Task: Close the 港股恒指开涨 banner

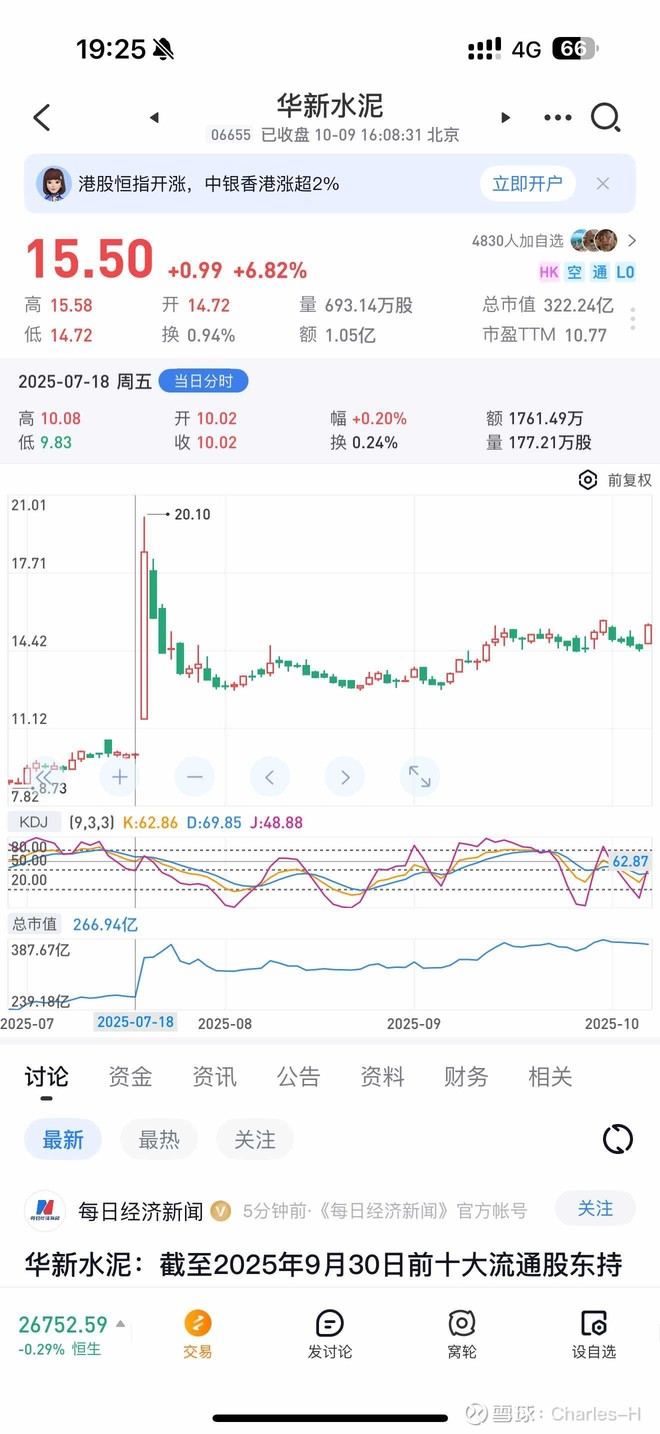Action: click(603, 184)
